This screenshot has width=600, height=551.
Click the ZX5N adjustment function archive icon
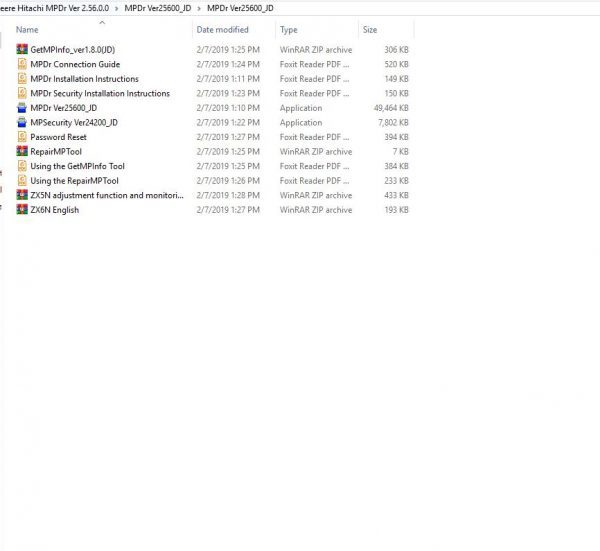click(x=22, y=195)
